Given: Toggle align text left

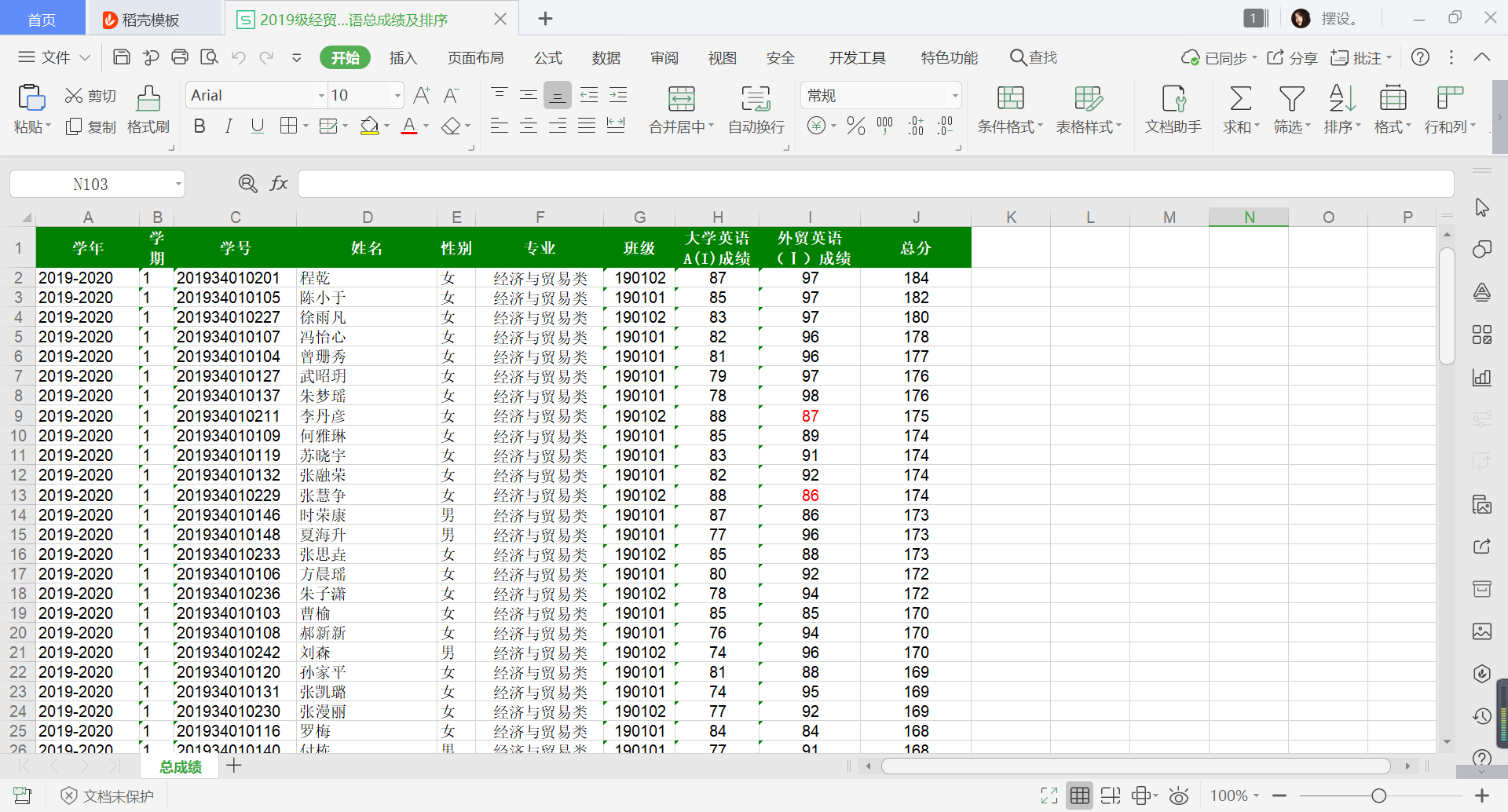Looking at the screenshot, I should tap(499, 126).
